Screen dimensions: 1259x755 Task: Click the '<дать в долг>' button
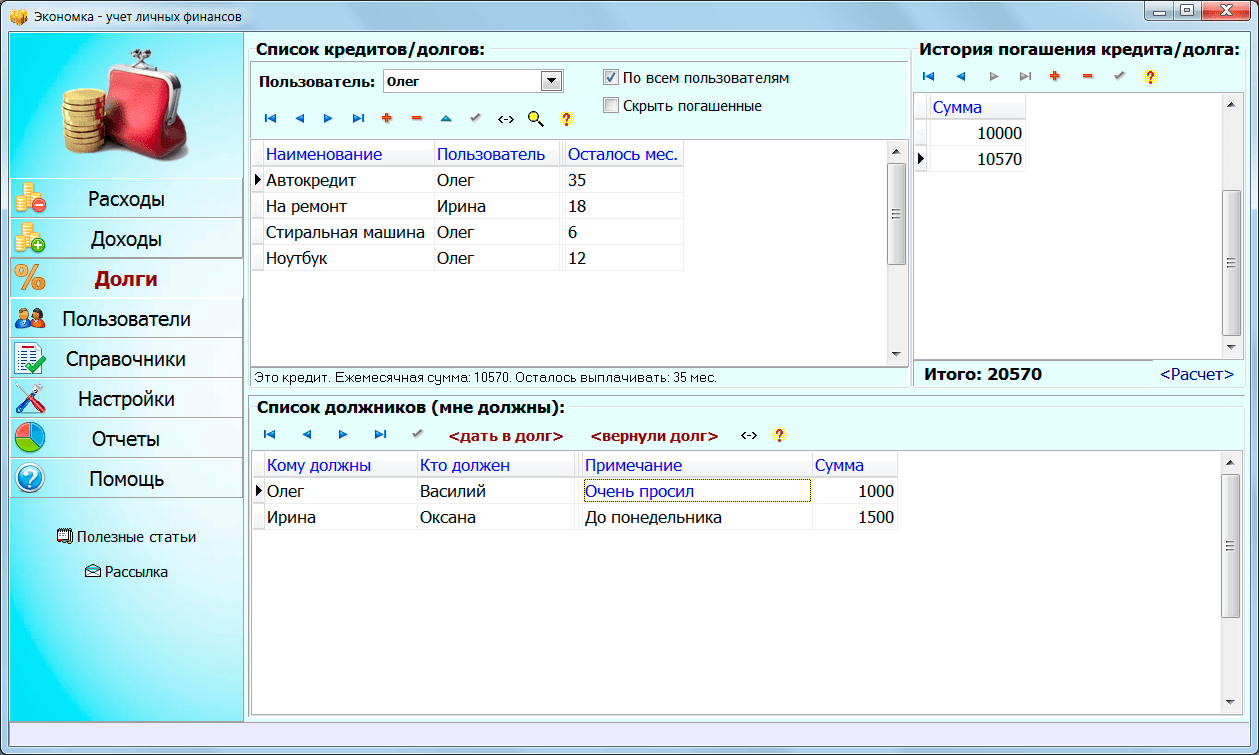(x=506, y=436)
